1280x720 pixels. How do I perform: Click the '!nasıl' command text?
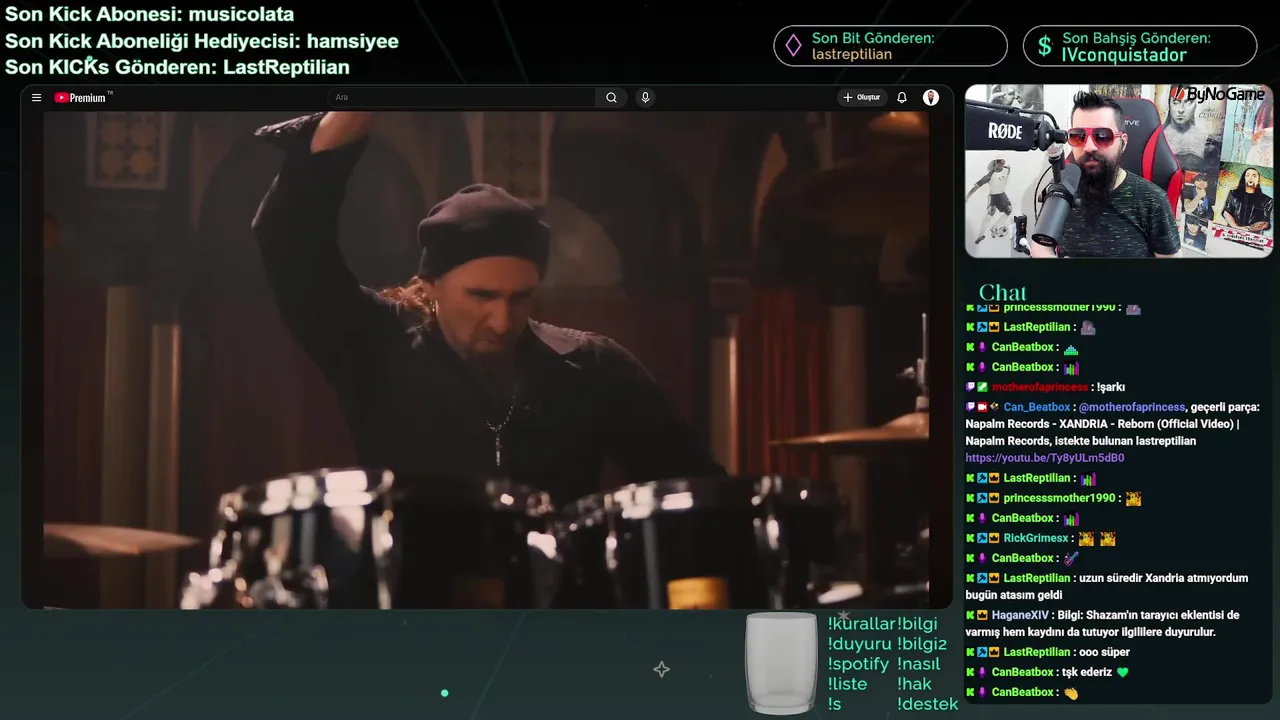pos(921,664)
